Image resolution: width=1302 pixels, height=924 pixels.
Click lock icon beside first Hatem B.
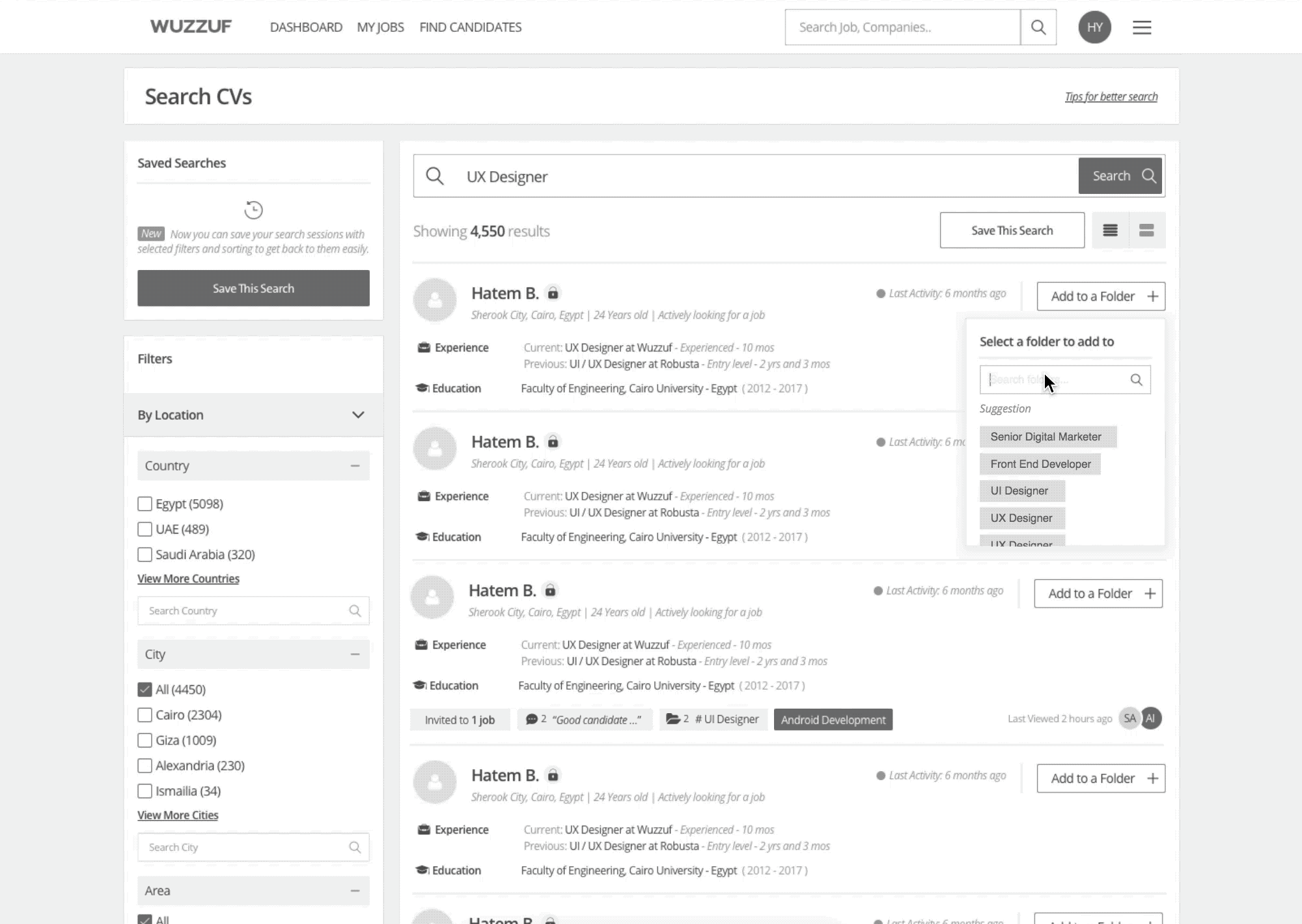coord(553,293)
